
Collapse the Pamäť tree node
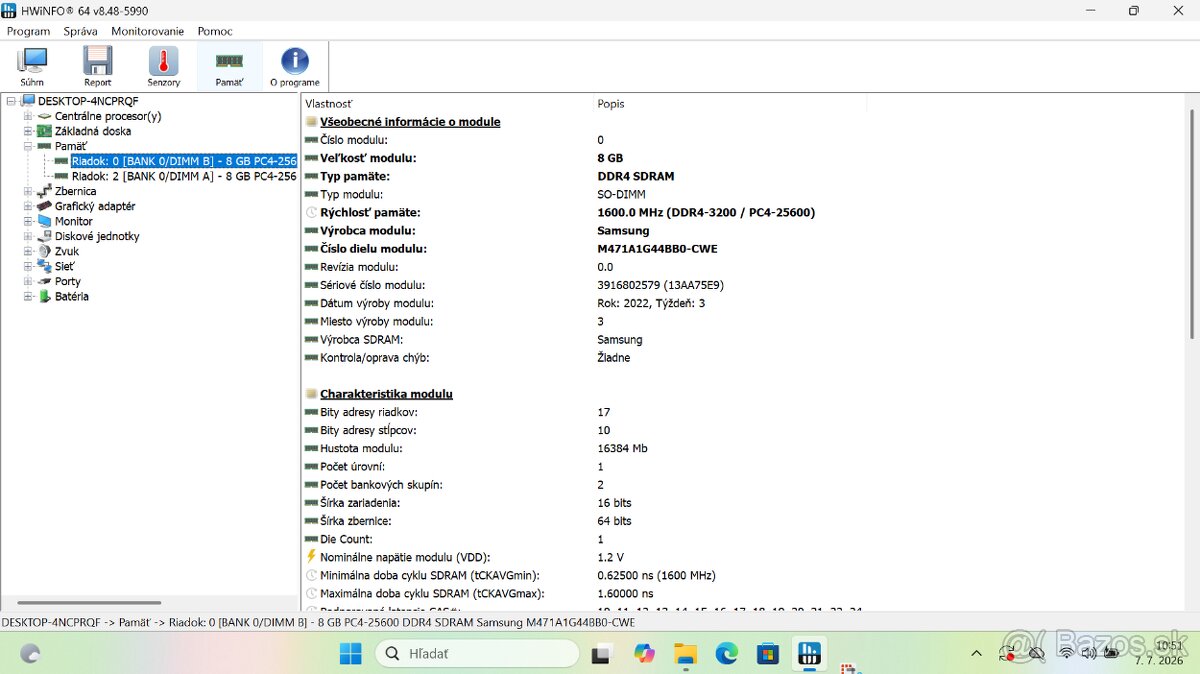pyautogui.click(x=28, y=146)
